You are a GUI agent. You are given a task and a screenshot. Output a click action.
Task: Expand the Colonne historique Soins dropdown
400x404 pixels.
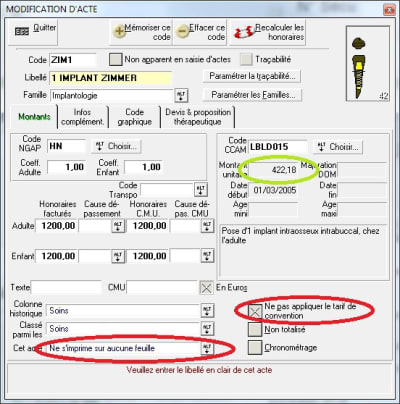(207, 311)
